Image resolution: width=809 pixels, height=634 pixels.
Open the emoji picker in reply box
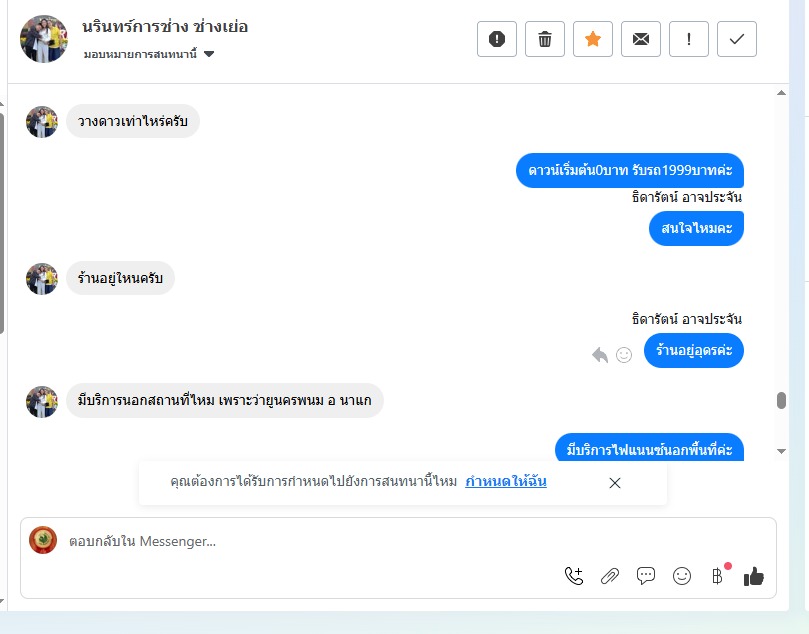point(682,576)
